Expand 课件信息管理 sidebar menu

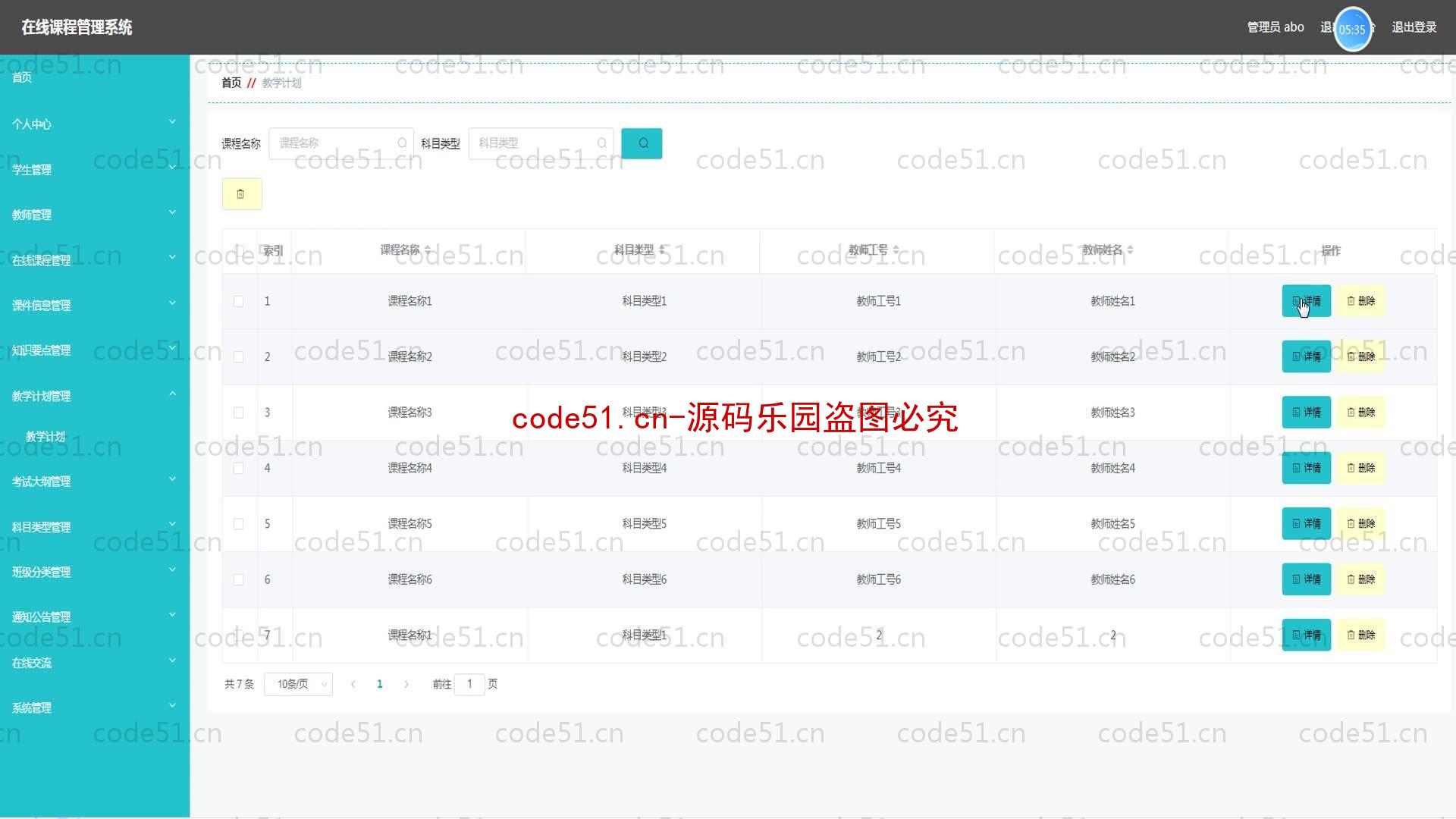tap(95, 305)
